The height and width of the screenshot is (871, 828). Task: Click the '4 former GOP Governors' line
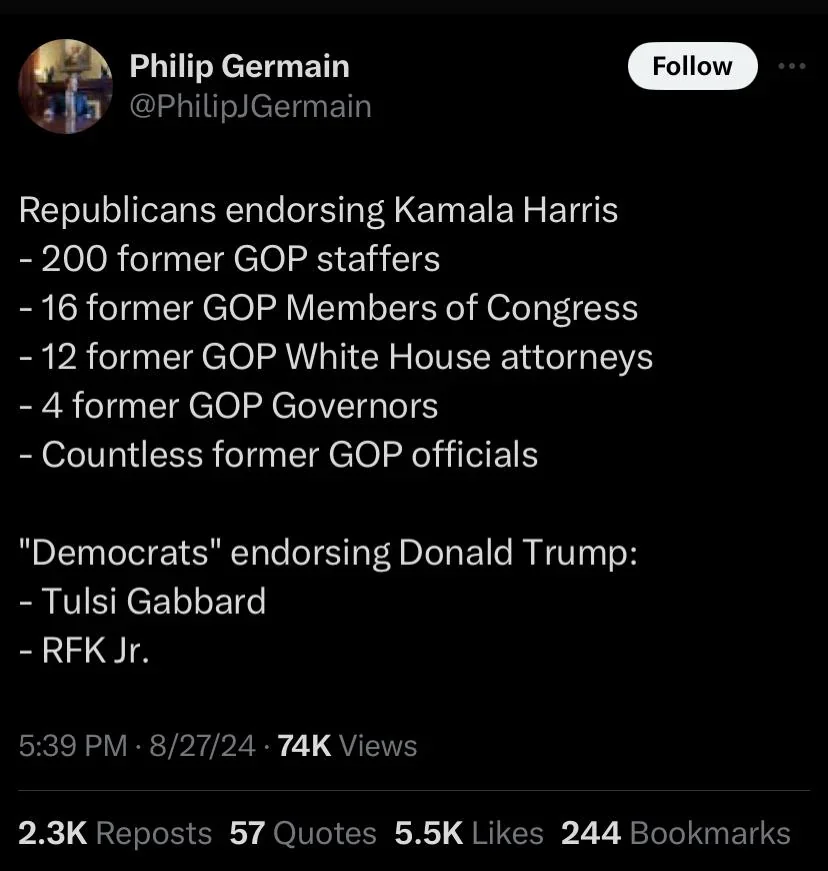pyautogui.click(x=229, y=406)
